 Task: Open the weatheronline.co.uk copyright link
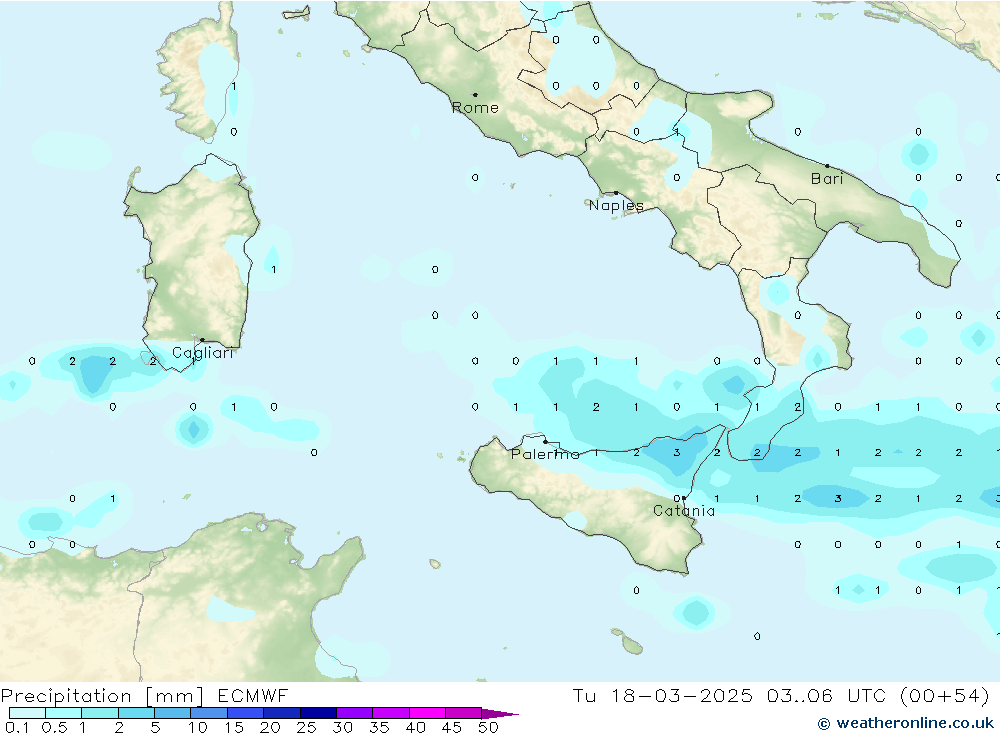point(906,723)
